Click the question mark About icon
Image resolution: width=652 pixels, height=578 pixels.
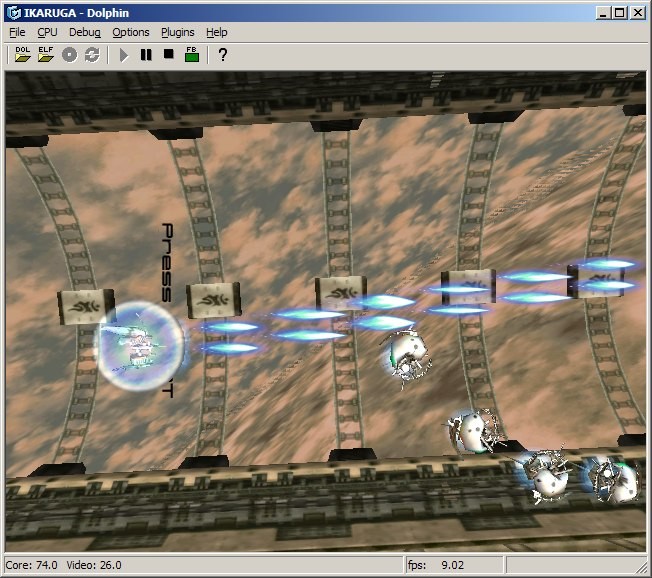223,54
